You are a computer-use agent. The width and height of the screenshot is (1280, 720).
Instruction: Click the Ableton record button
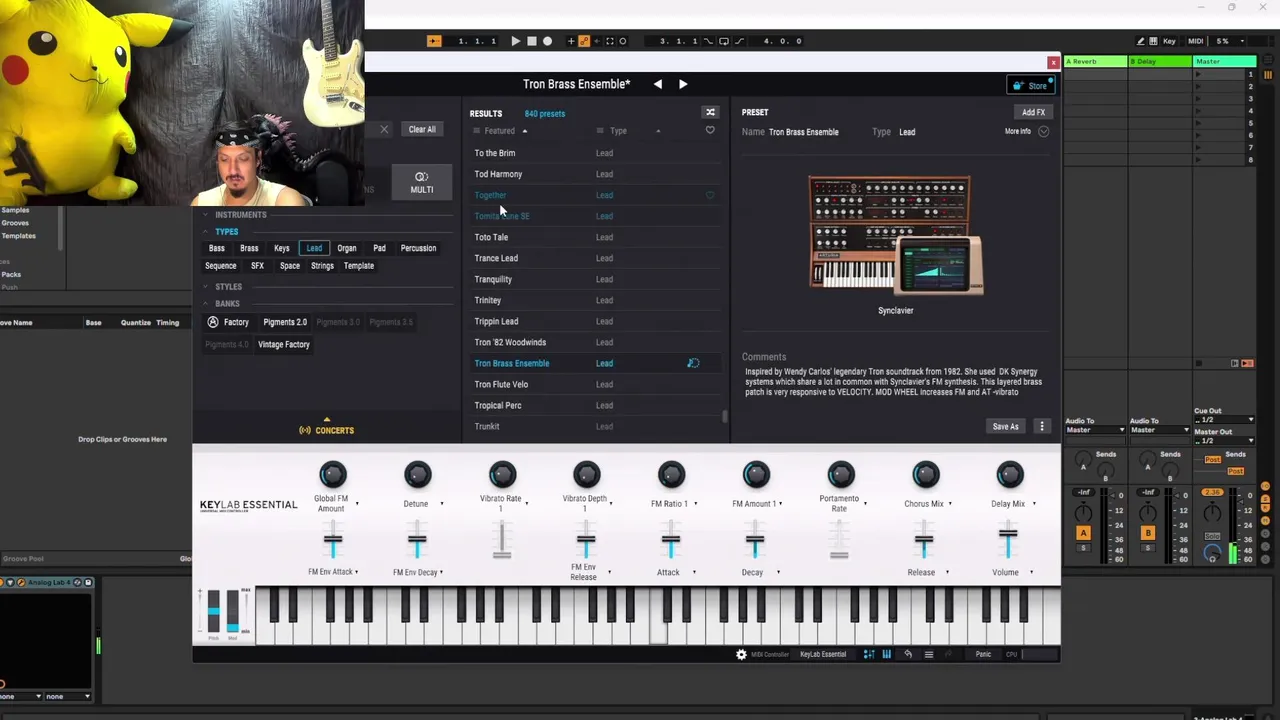[547, 41]
